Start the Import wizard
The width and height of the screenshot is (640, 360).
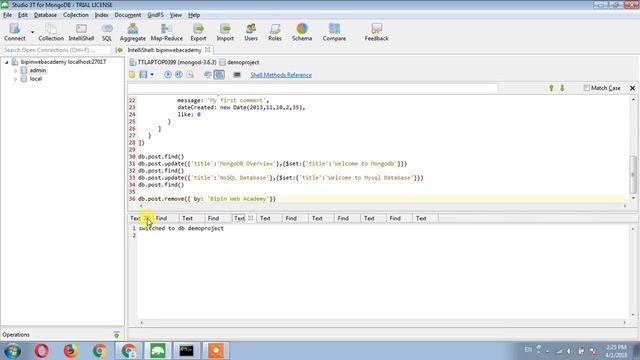(x=225, y=32)
